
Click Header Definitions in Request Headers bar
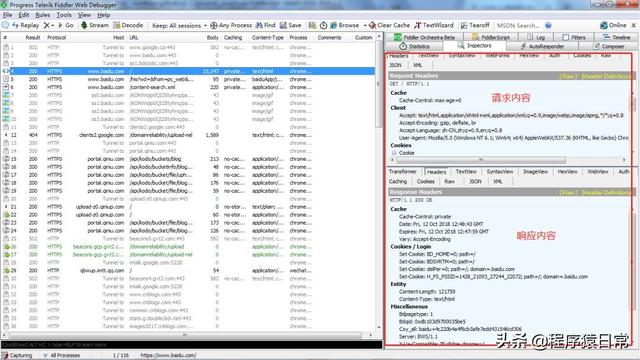(605, 76)
